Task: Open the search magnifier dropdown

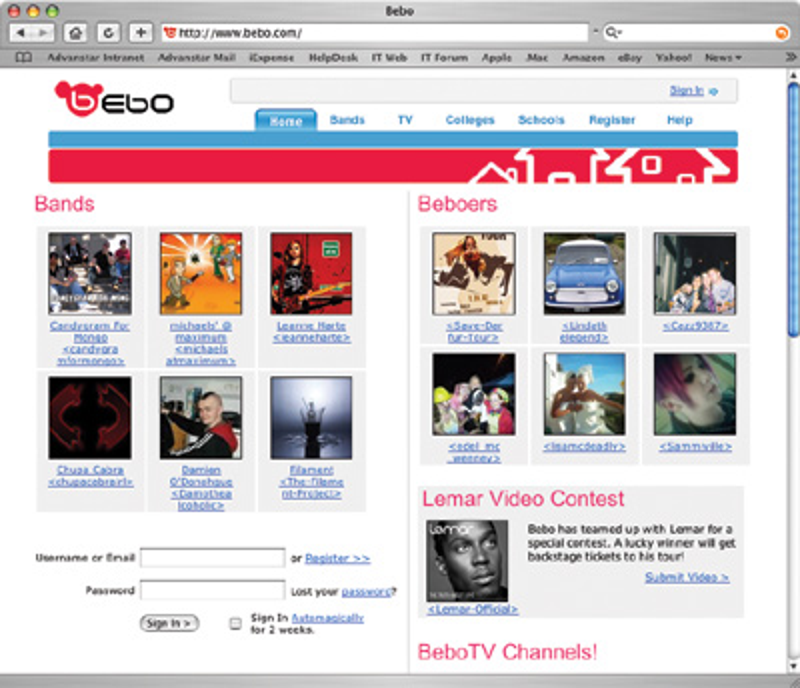Action: (613, 33)
